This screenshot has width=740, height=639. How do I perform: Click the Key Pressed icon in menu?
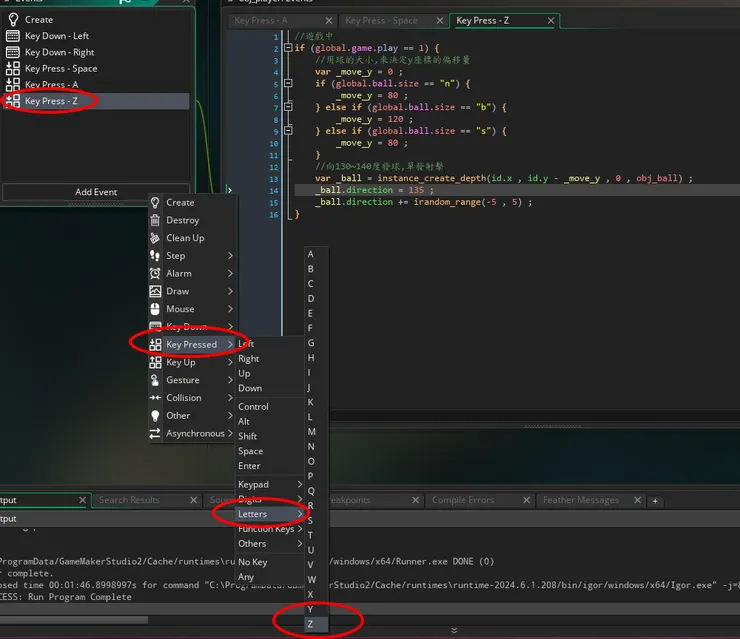click(155, 345)
